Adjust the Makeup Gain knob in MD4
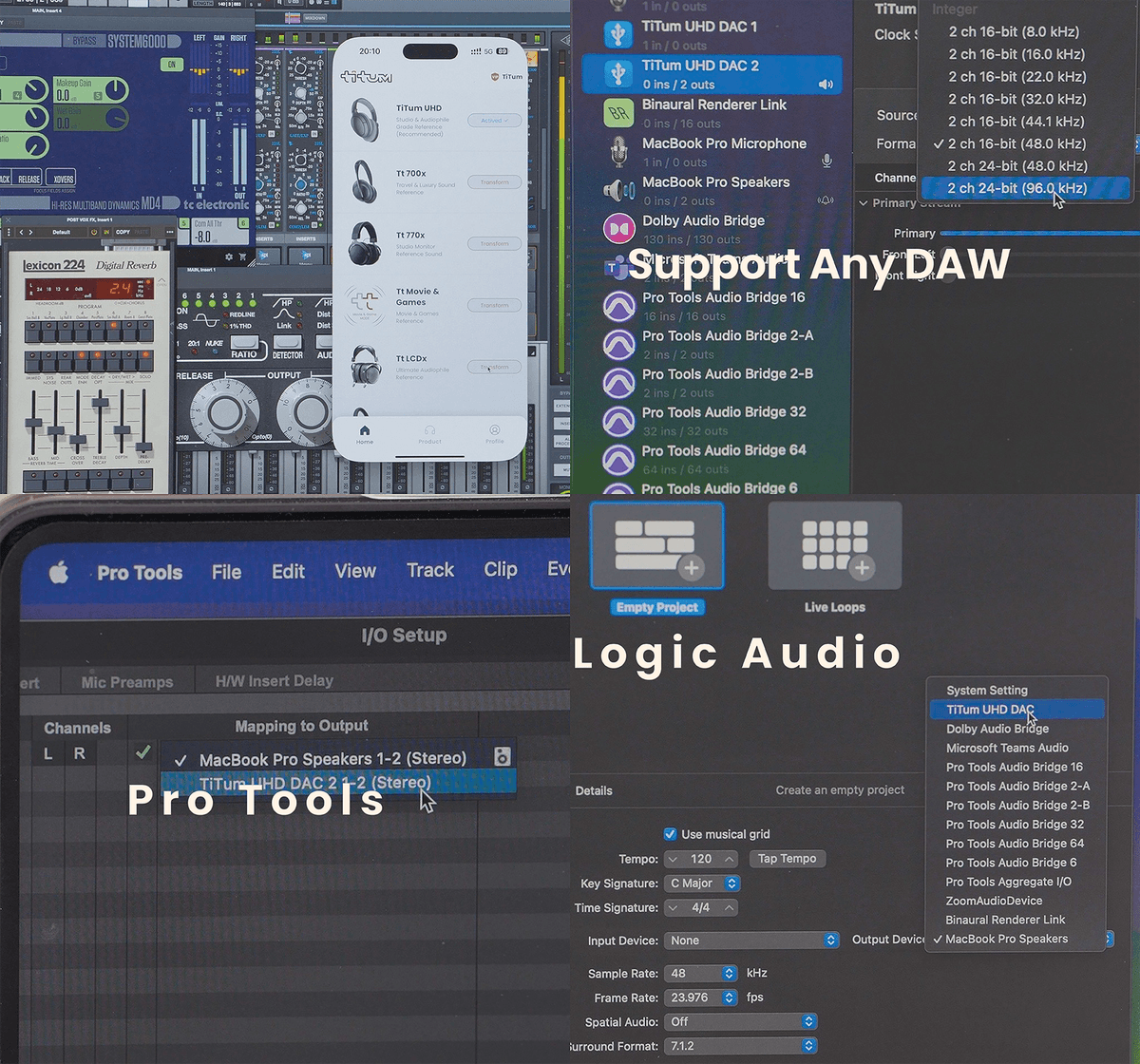Screen dimensions: 1140x1064 [x=117, y=90]
